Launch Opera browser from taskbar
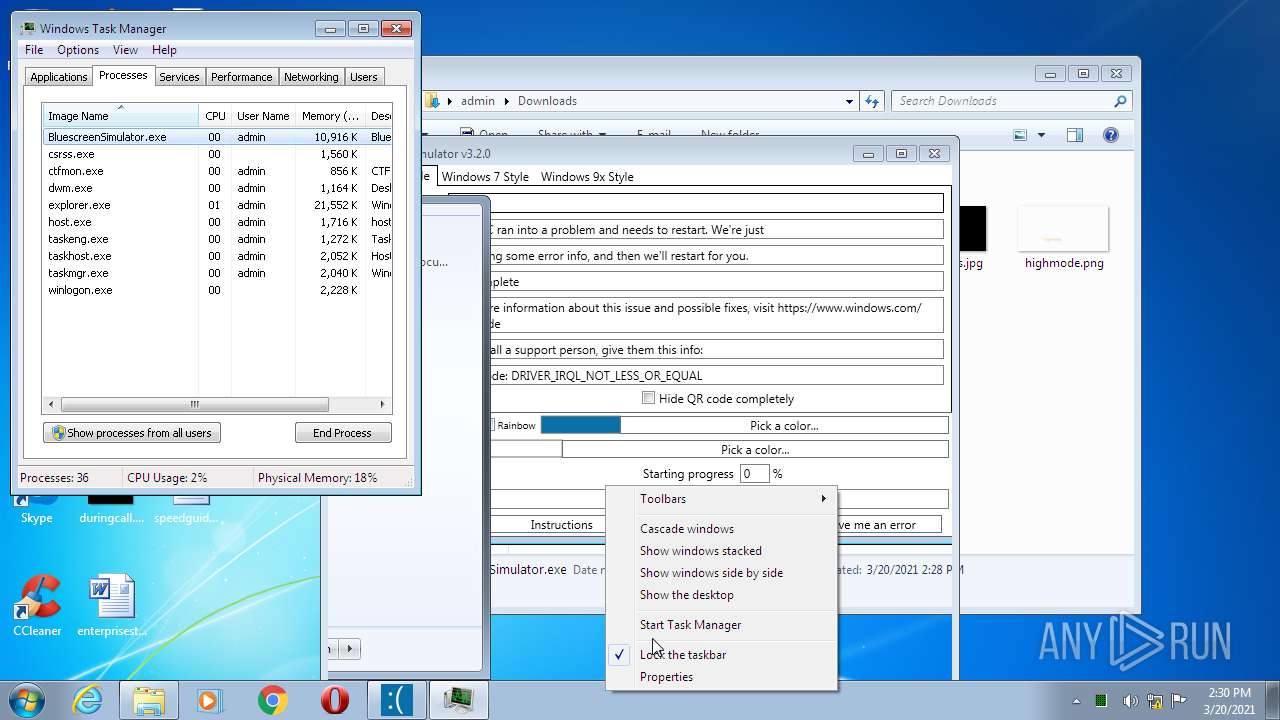The height and width of the screenshot is (720, 1280). tap(334, 700)
